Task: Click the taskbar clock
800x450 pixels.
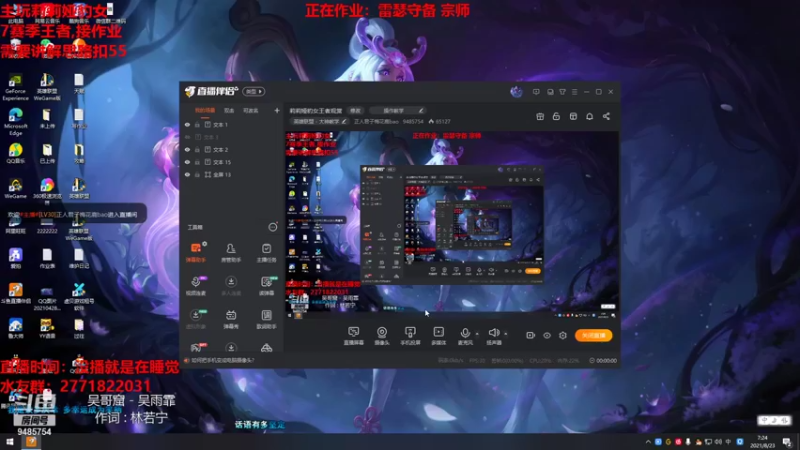Action: 762,442
